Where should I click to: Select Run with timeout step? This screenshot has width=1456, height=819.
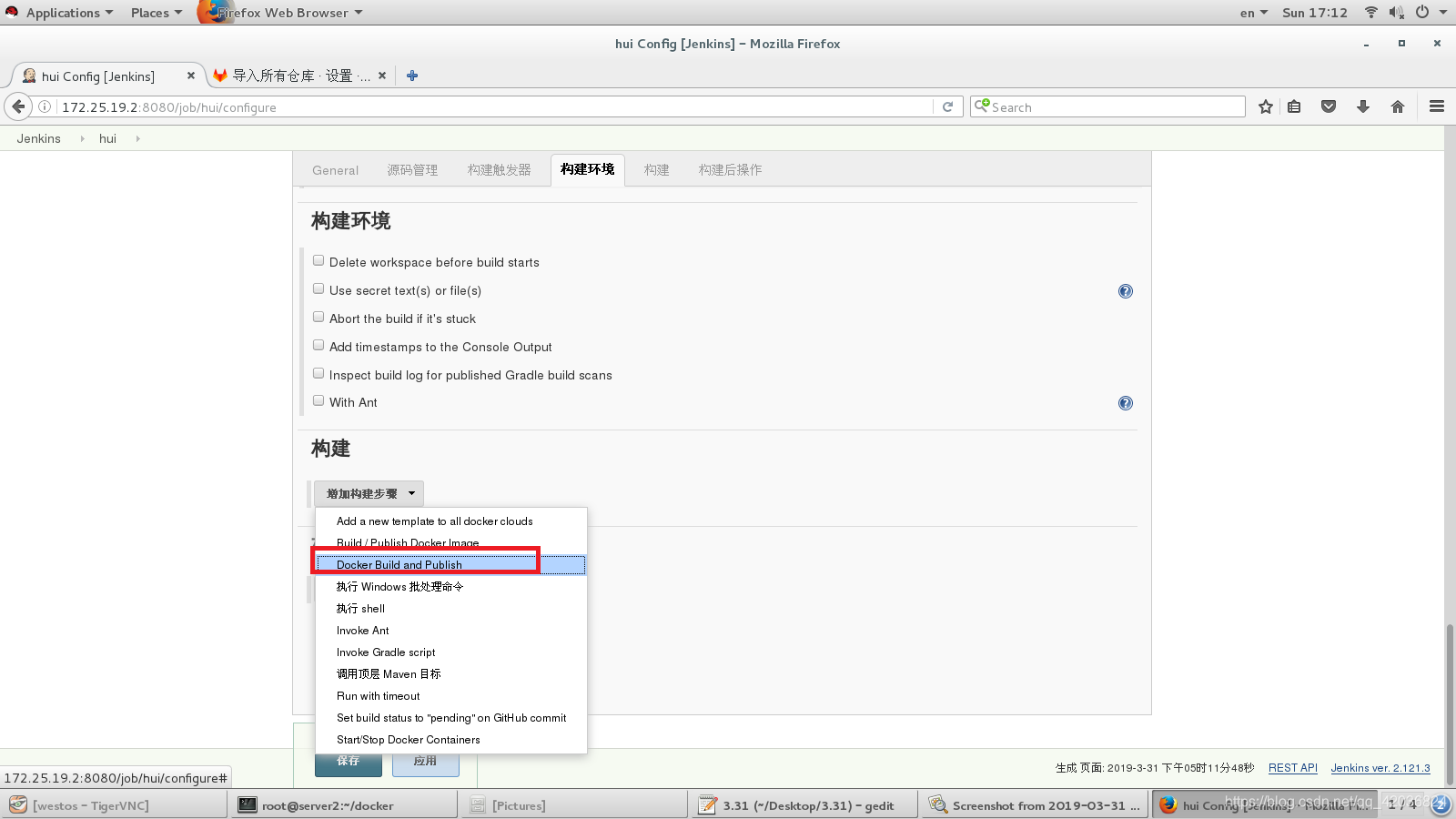(x=450, y=696)
